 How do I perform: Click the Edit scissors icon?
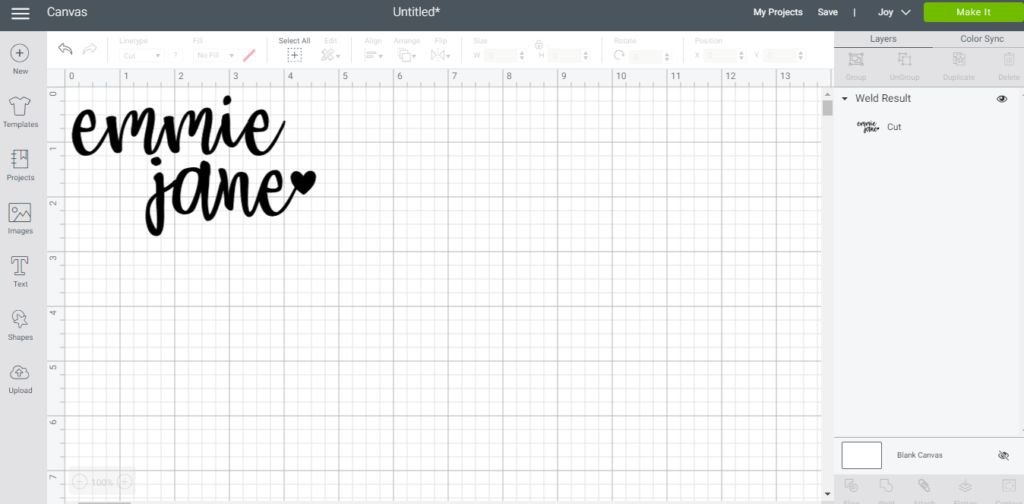pyautogui.click(x=330, y=55)
